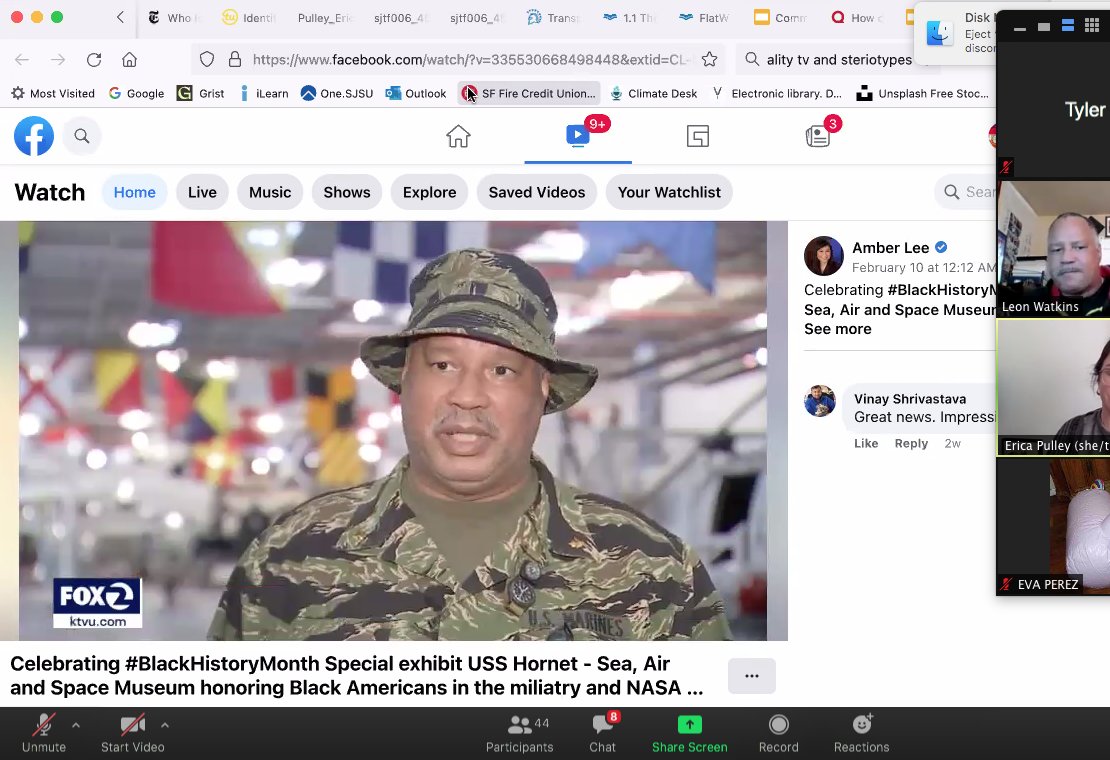The image size is (1110, 760).
Task: Click Erica Pulley video tile in Zoom
Action: click(x=1053, y=388)
